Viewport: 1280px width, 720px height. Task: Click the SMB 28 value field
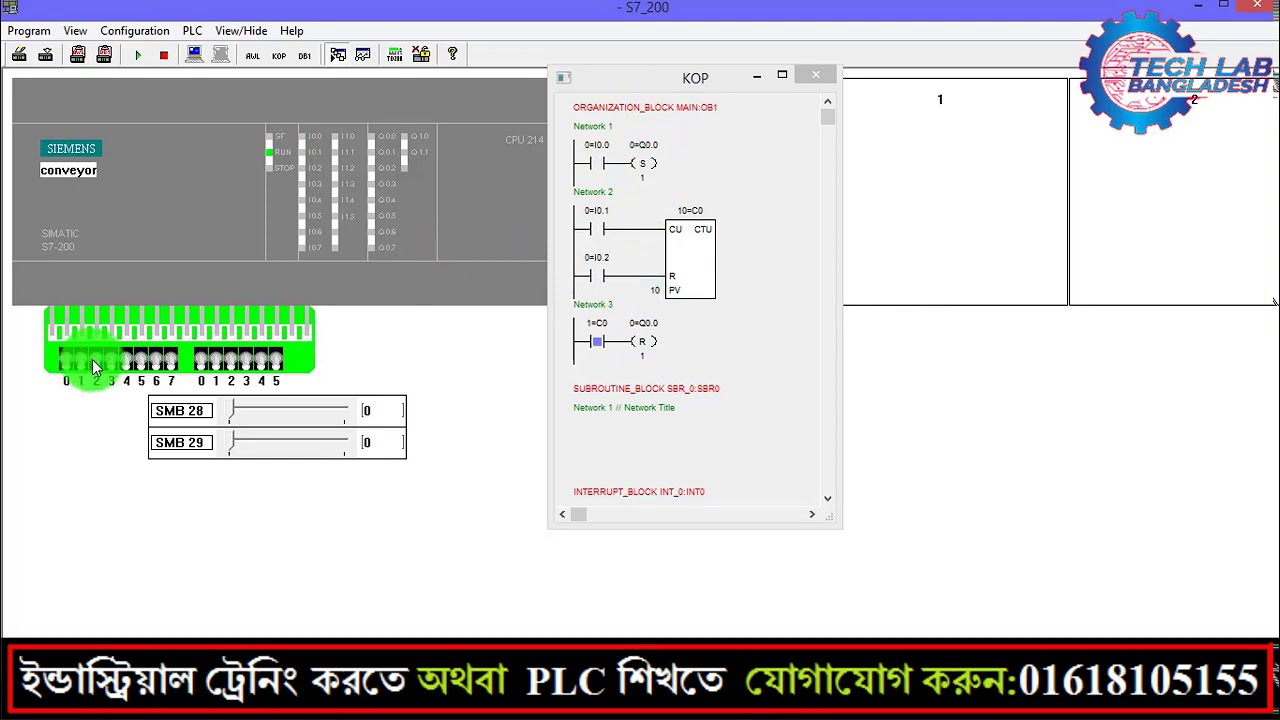383,411
